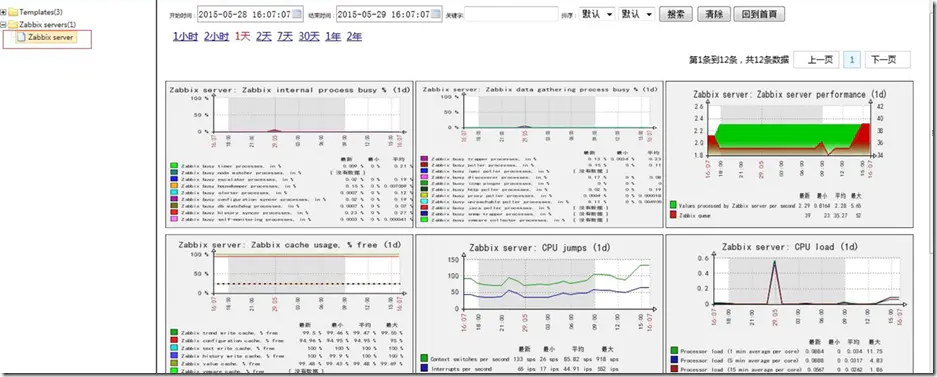This screenshot has width=937, height=377.
Task: Select the 2年 time range link
Action: coord(353,36)
